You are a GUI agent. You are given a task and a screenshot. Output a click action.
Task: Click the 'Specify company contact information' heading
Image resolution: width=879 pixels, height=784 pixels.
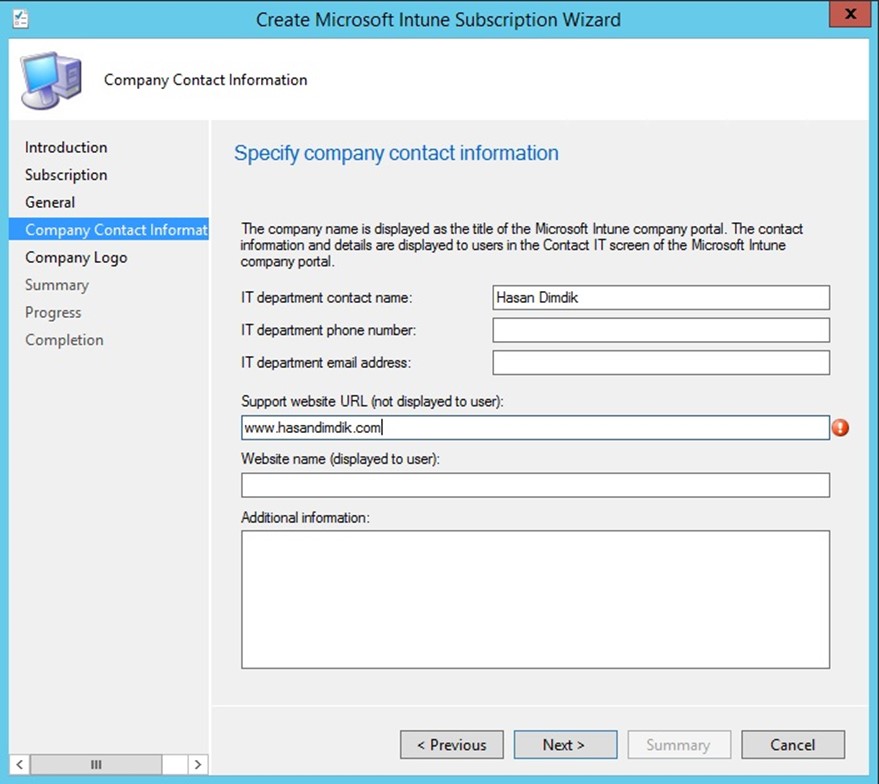(x=396, y=153)
